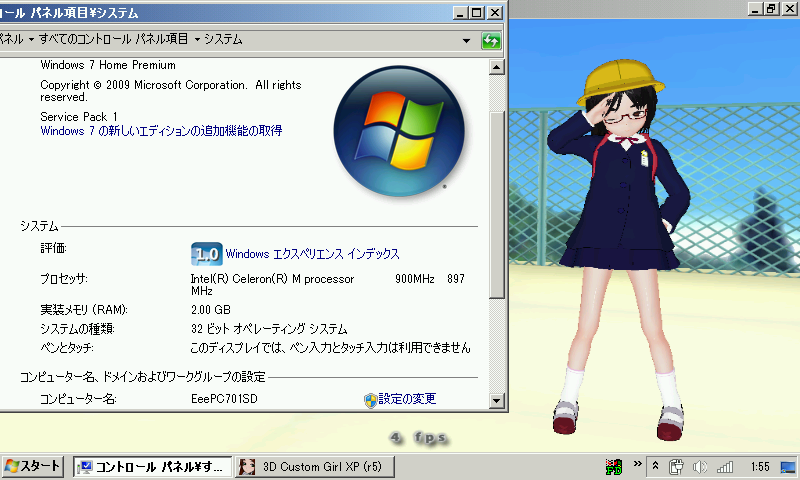
Task: Click the Windows Experience Index 1.0 badge
Action: pyautogui.click(x=206, y=253)
